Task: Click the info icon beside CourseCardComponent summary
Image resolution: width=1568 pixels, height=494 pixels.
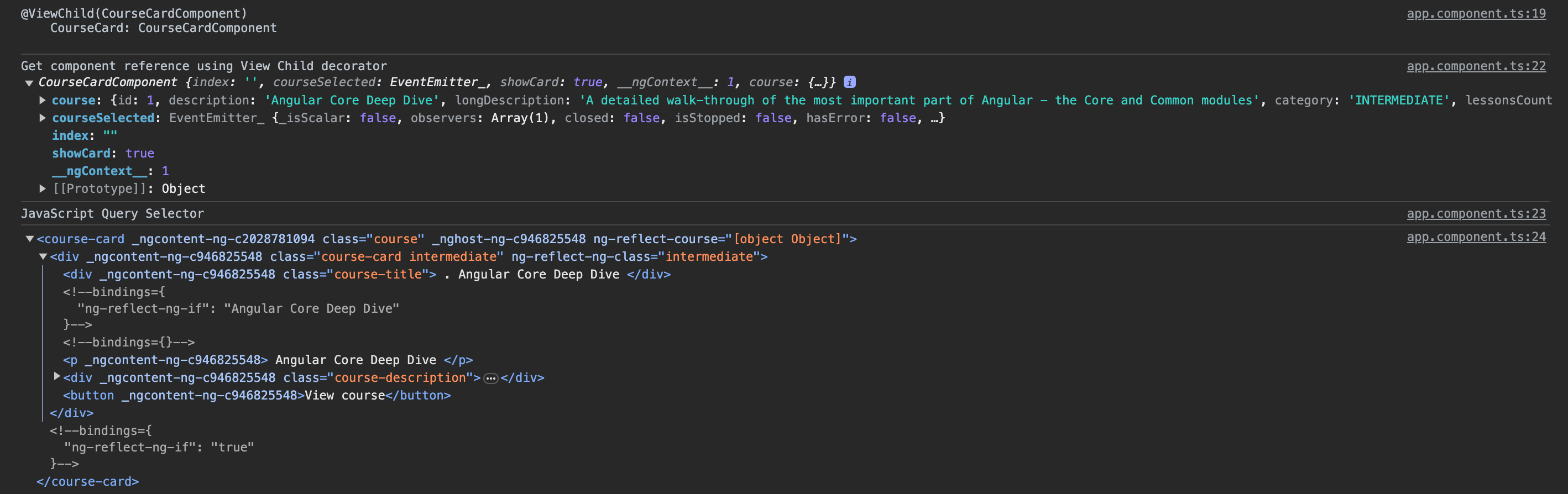Action: tap(849, 82)
